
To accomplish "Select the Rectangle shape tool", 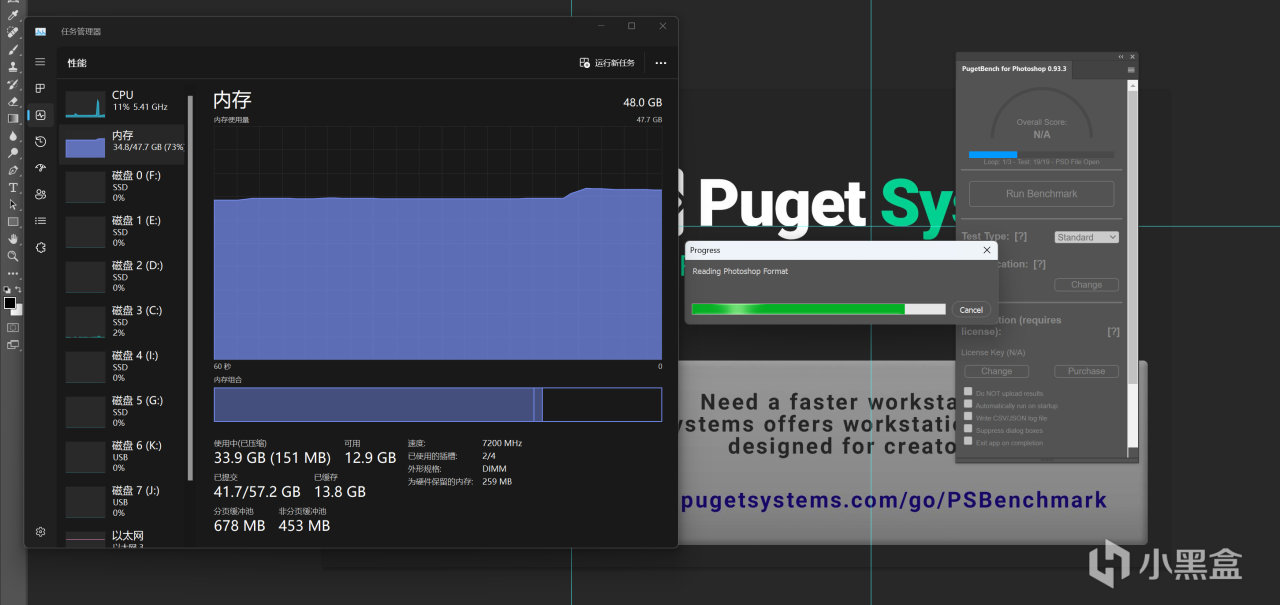I will (13, 221).
